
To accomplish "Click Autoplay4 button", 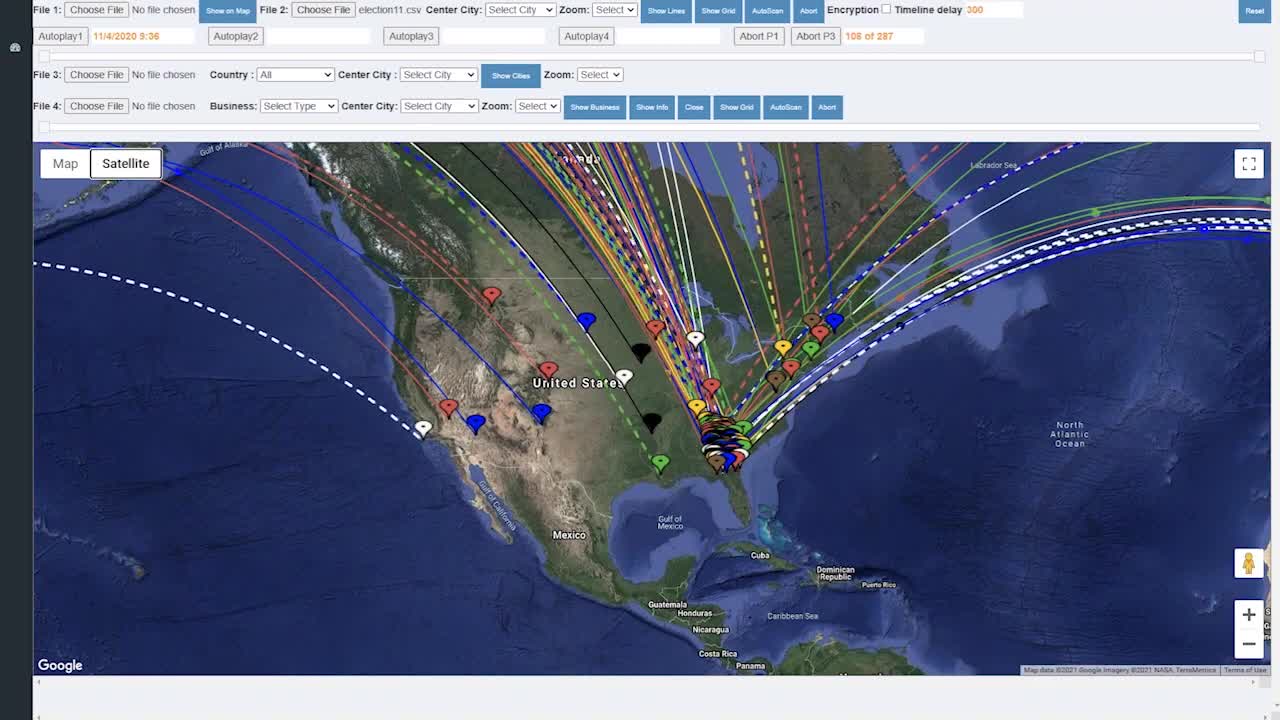I will [586, 36].
